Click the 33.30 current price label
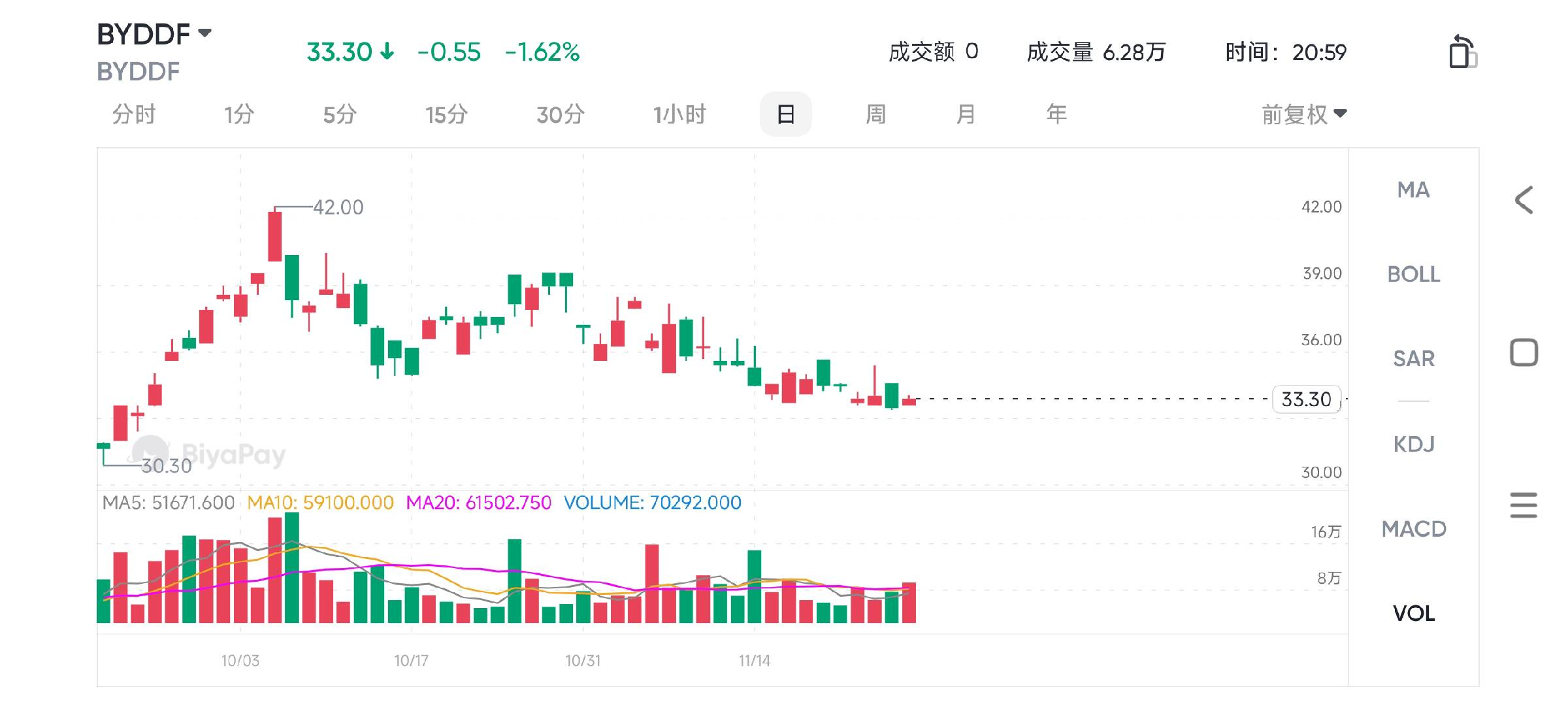This screenshot has height=706, width=1568. (1306, 399)
